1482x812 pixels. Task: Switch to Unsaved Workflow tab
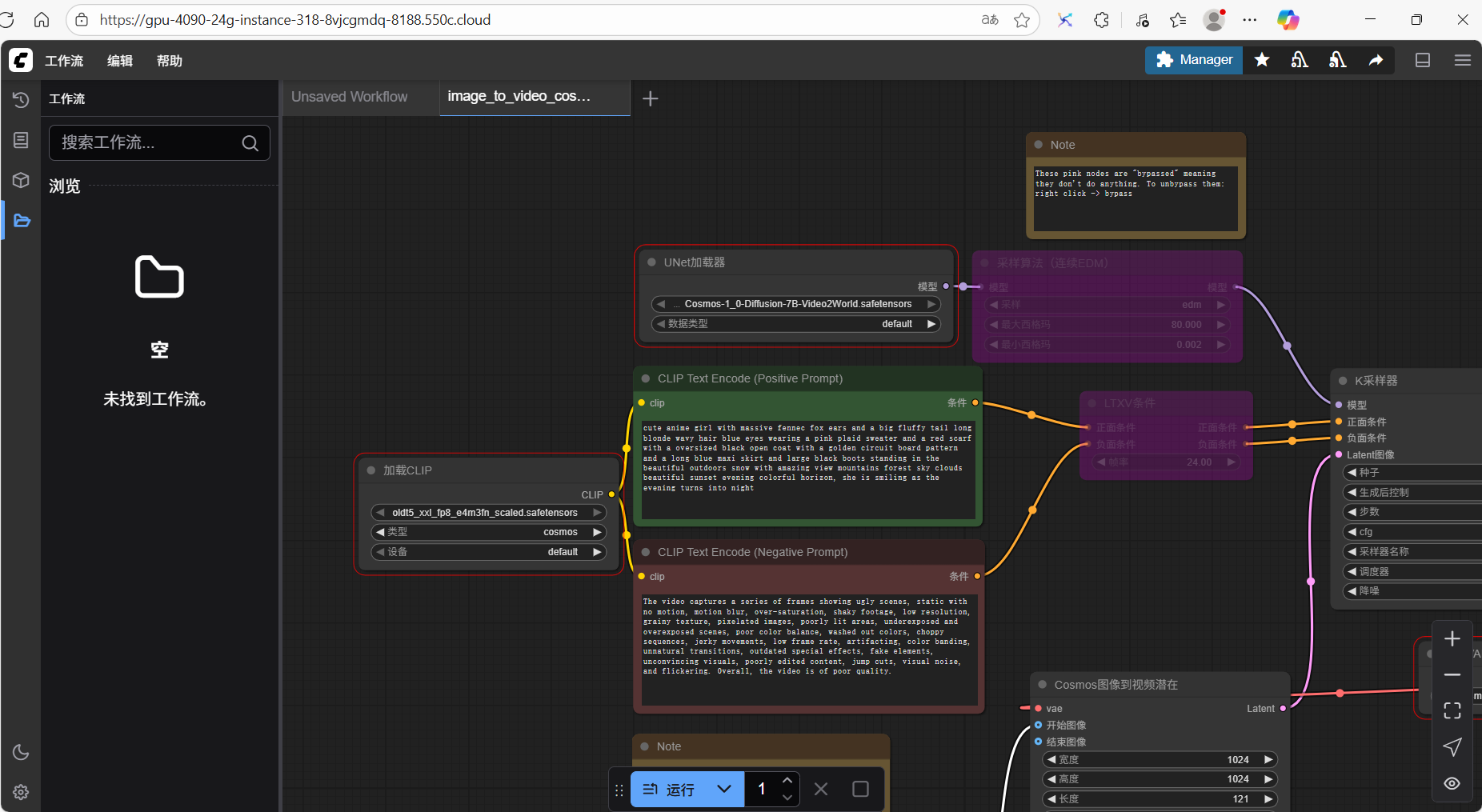tap(350, 97)
